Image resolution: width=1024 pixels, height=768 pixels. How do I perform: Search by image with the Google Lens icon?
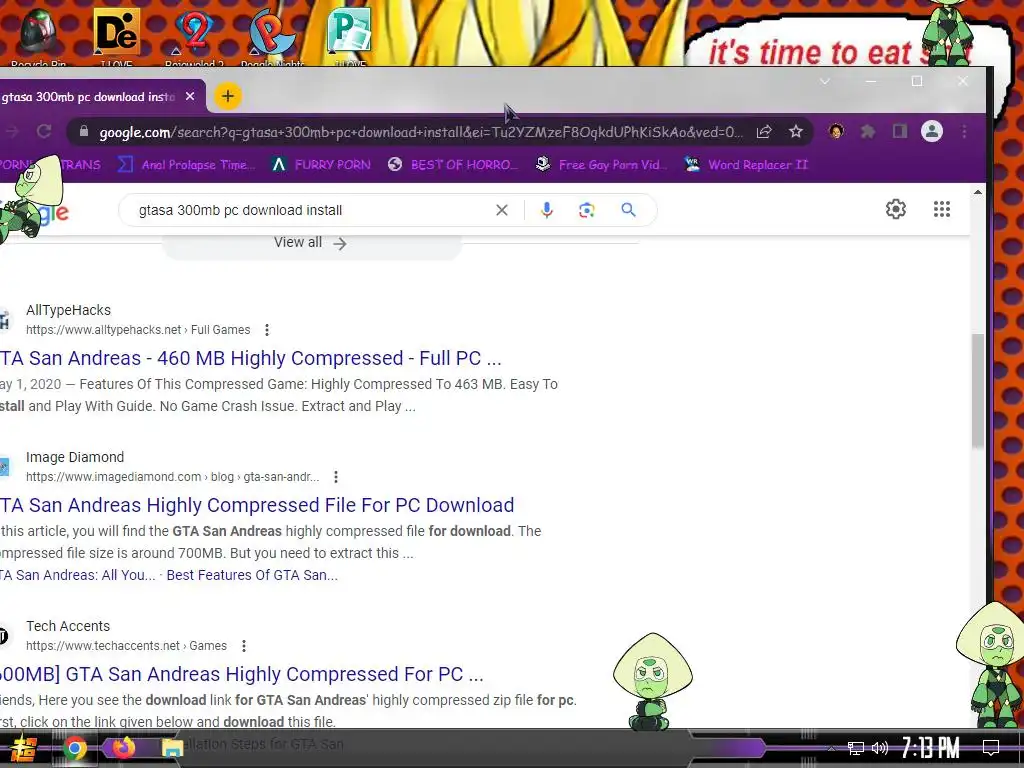(x=586, y=210)
